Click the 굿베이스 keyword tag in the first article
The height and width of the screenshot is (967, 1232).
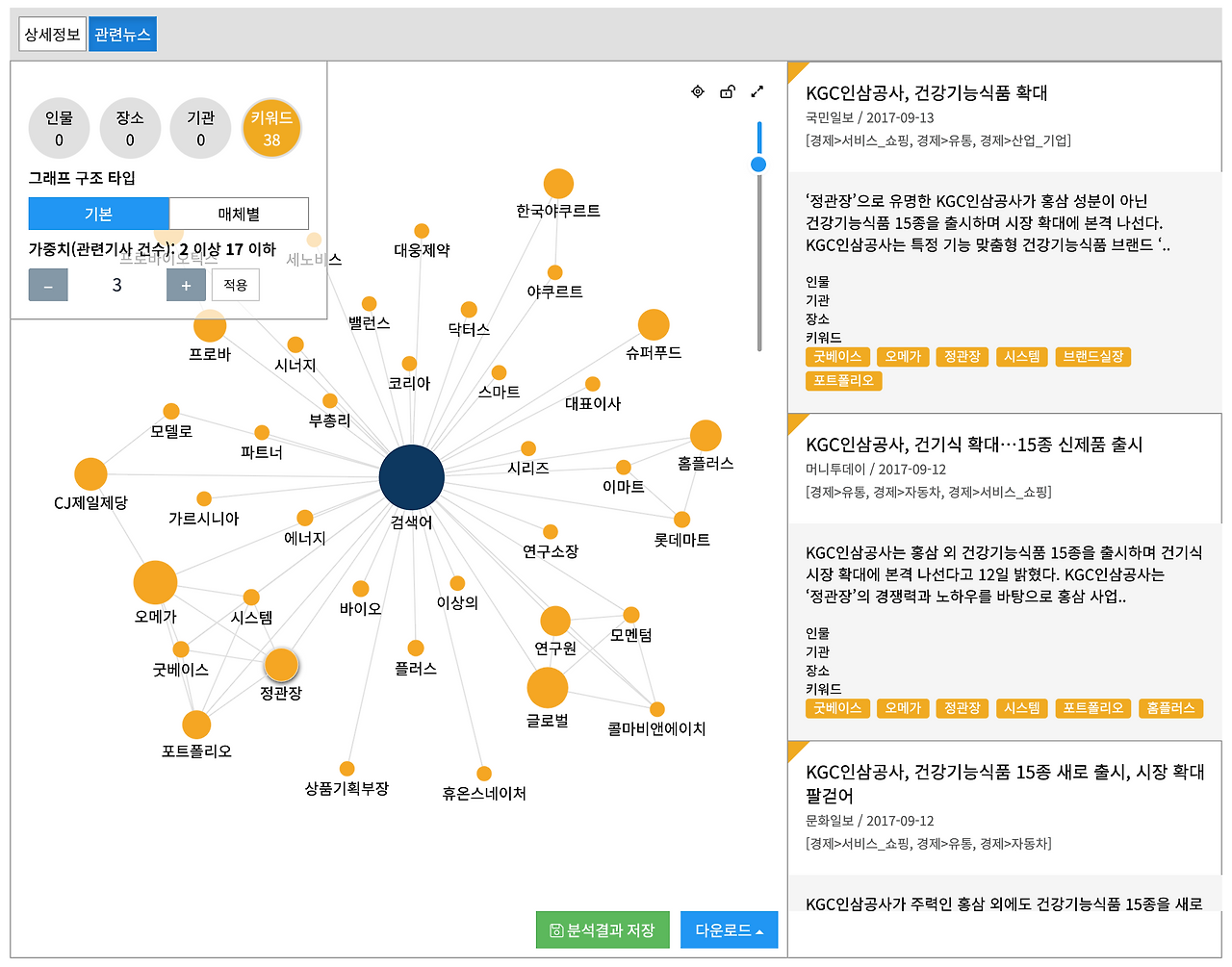point(837,356)
